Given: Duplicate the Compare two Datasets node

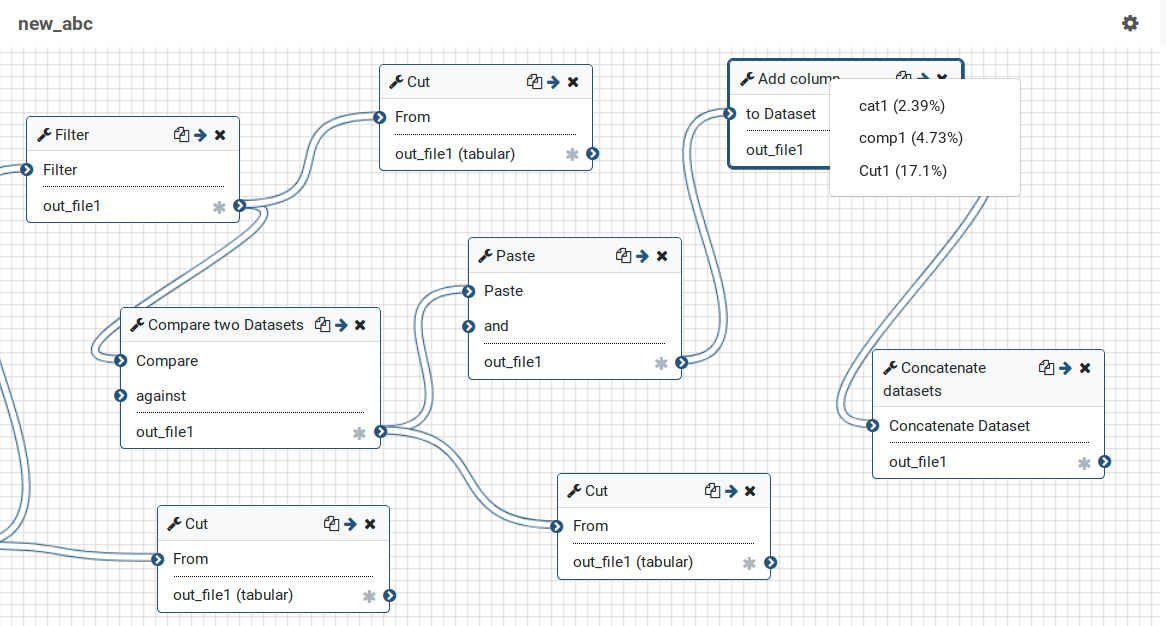Looking at the screenshot, I should pos(322,325).
